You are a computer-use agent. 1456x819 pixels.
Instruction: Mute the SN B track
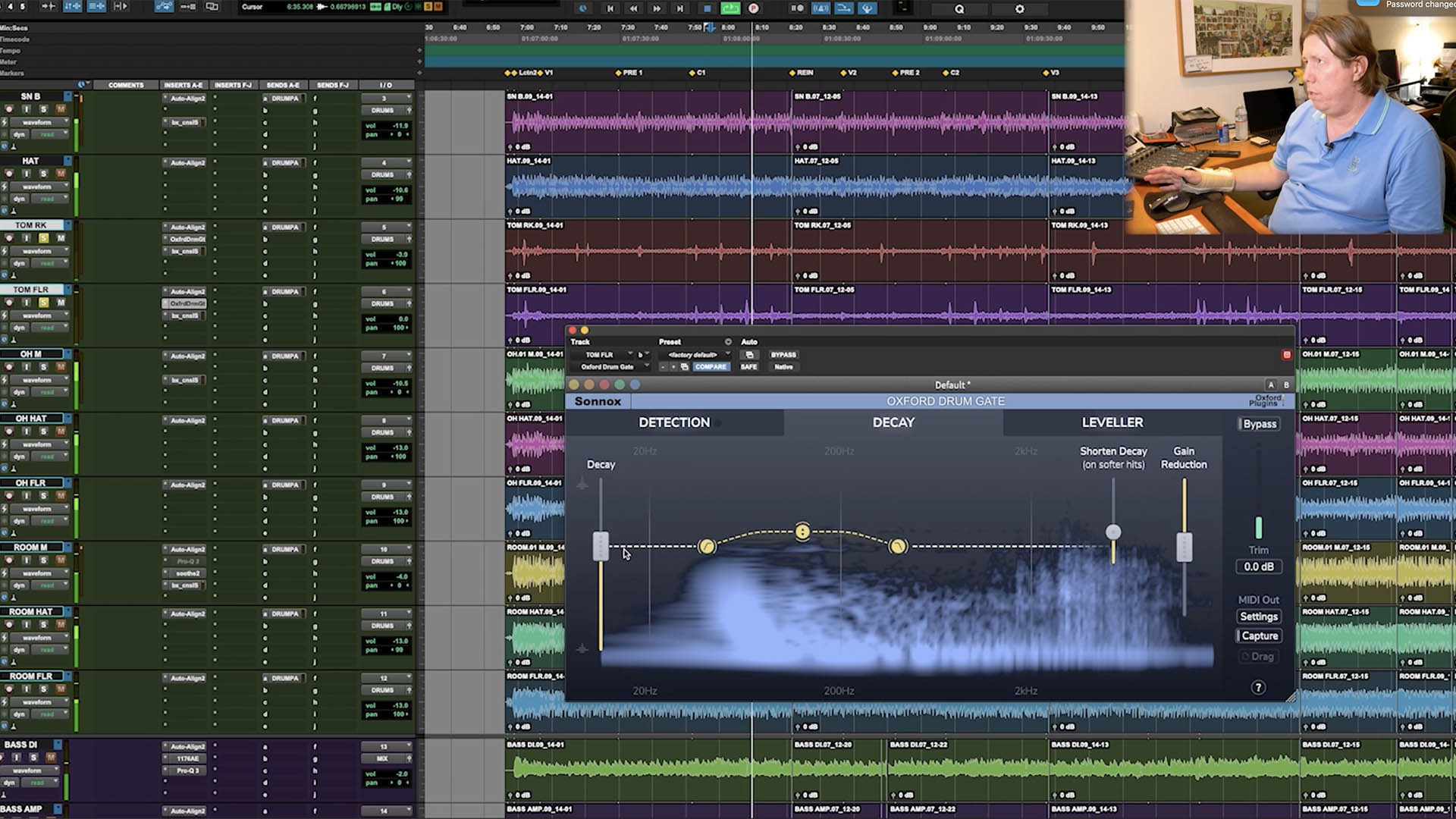tap(61, 109)
